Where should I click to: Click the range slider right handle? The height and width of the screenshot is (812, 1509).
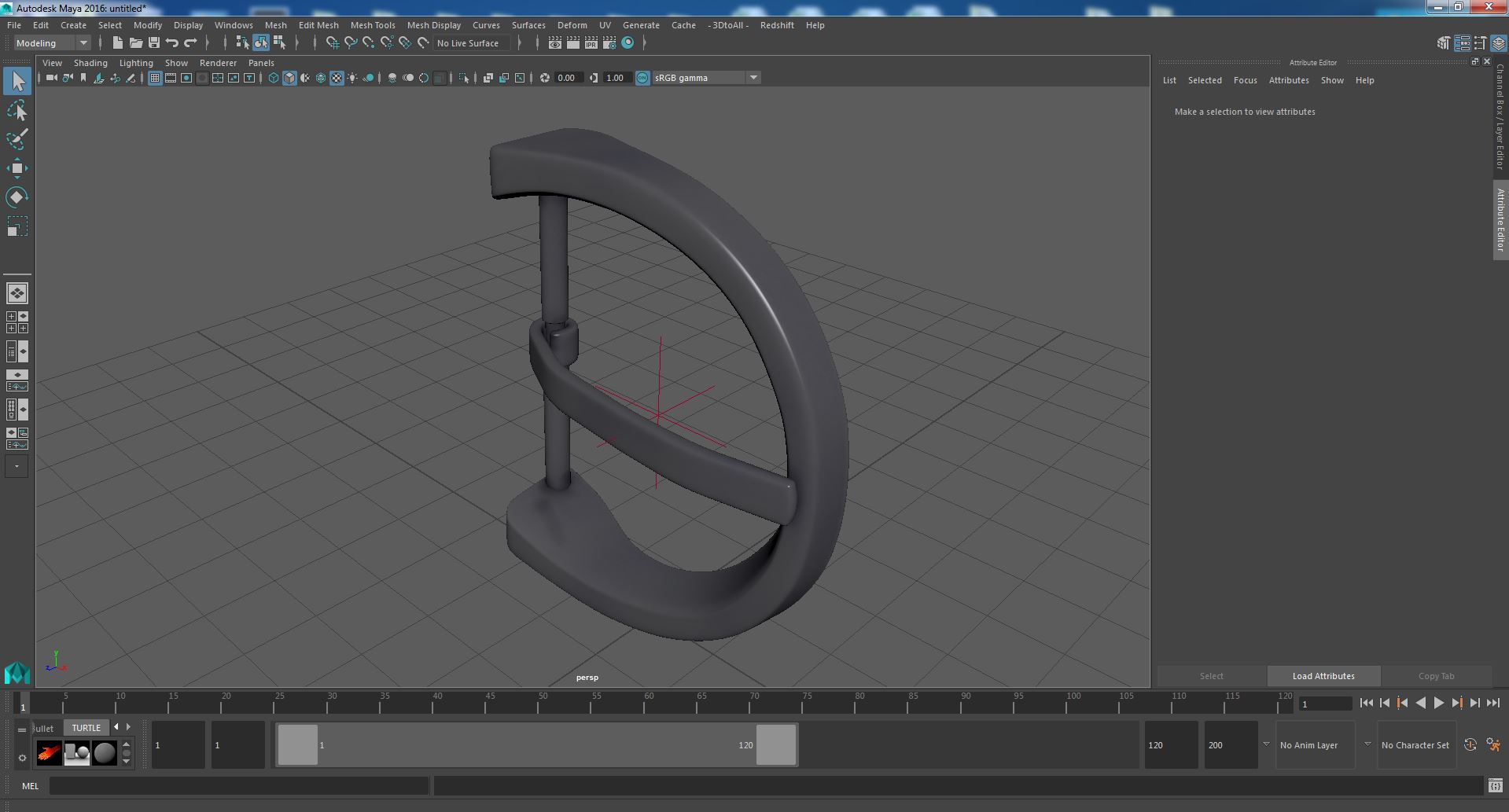pyautogui.click(x=776, y=744)
